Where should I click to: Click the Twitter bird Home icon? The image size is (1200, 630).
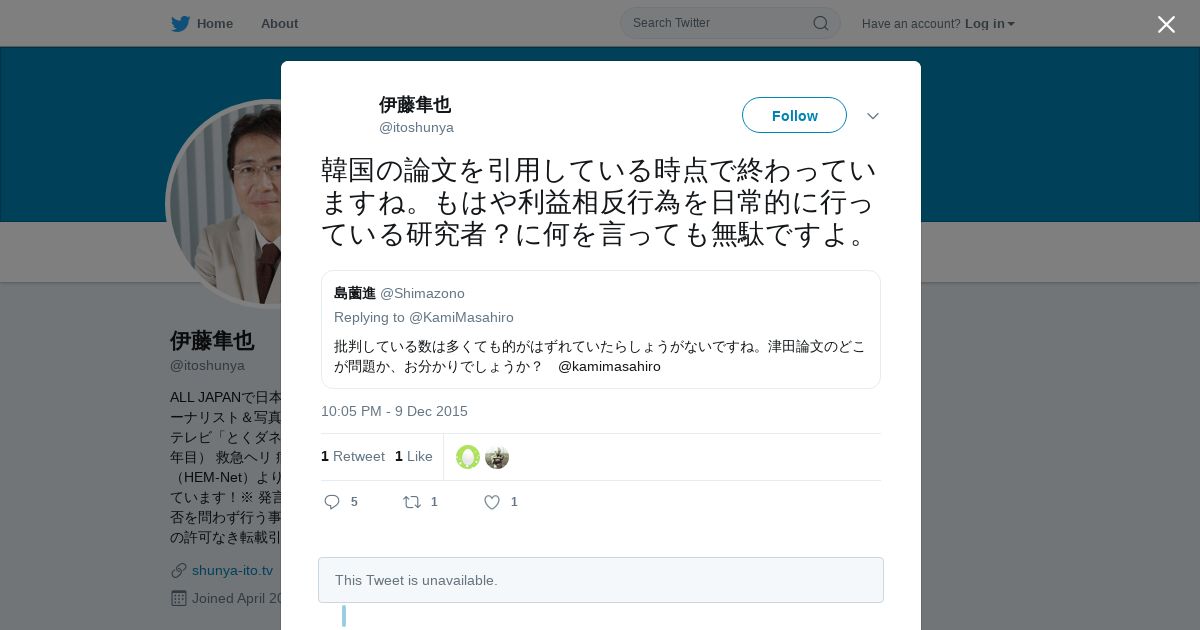click(180, 24)
